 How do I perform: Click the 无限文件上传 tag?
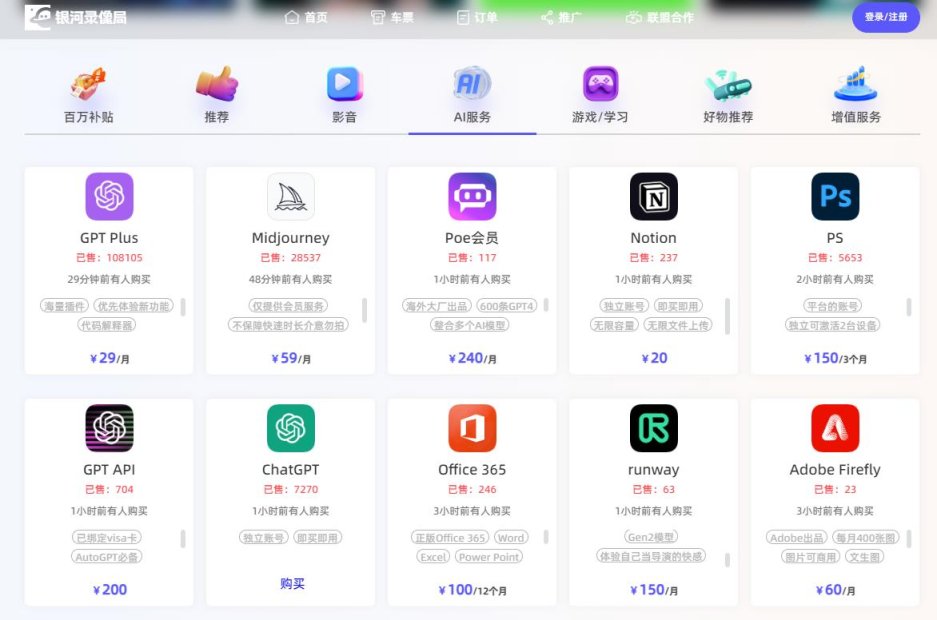pos(678,325)
